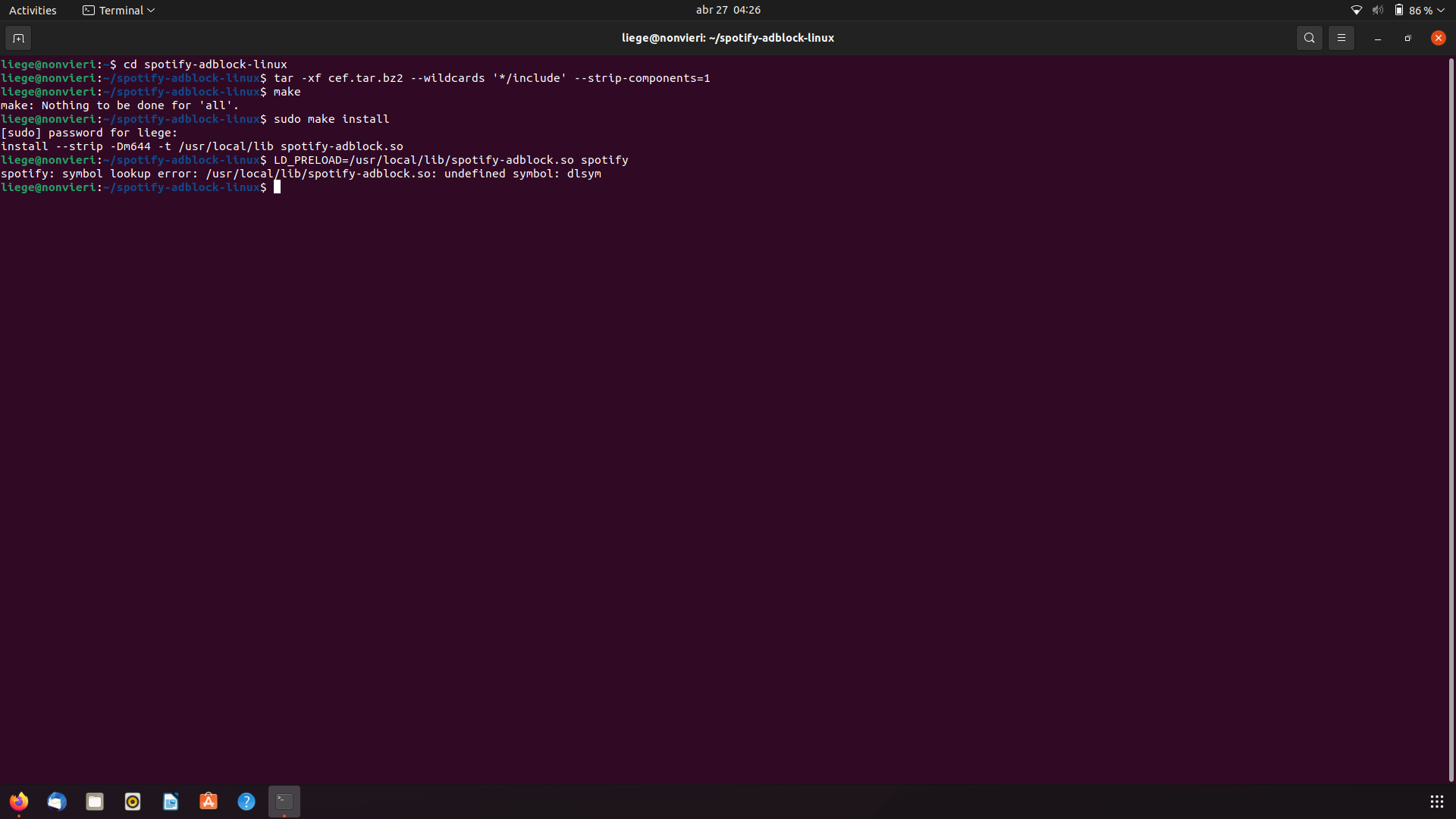Open the Activities overview
This screenshot has height=819, width=1456.
point(33,10)
